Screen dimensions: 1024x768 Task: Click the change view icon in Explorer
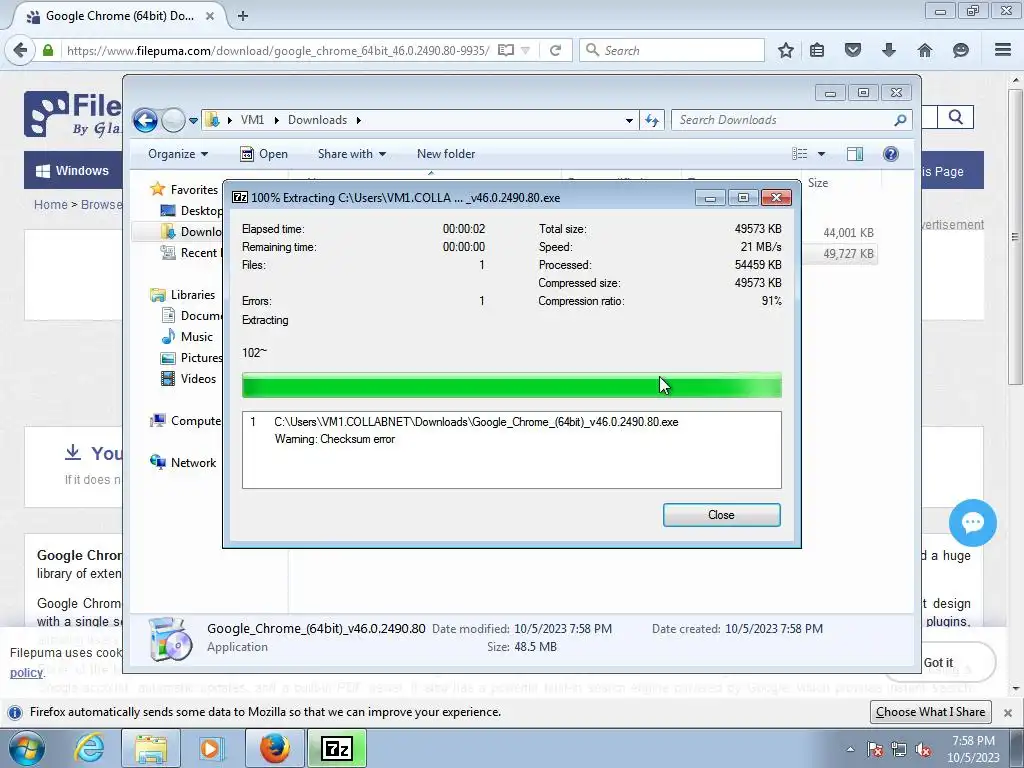[x=799, y=153]
